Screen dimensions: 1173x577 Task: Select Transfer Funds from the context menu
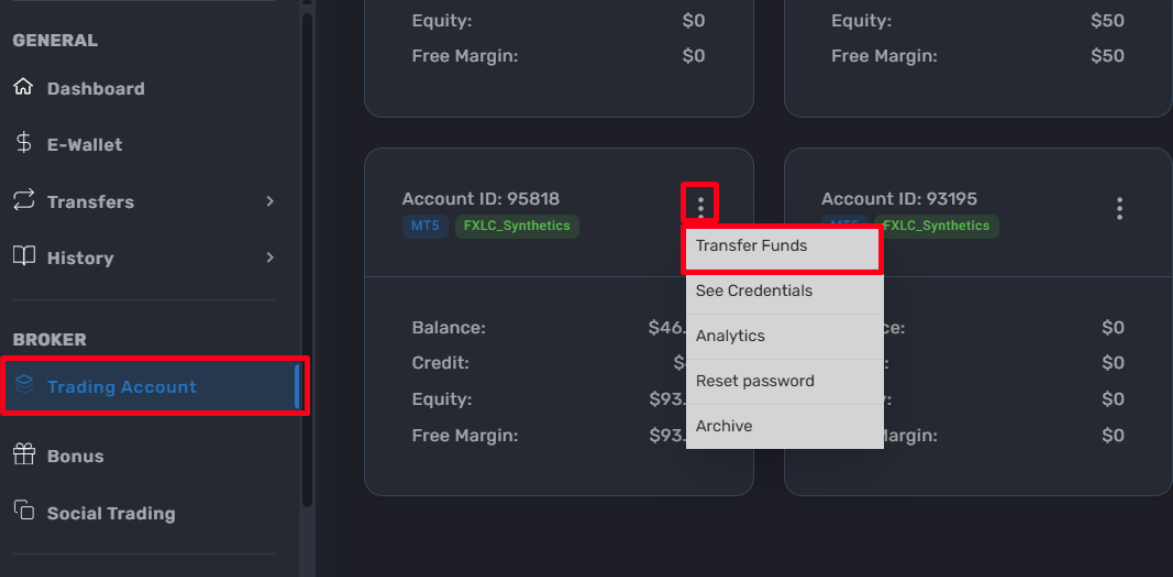point(784,246)
